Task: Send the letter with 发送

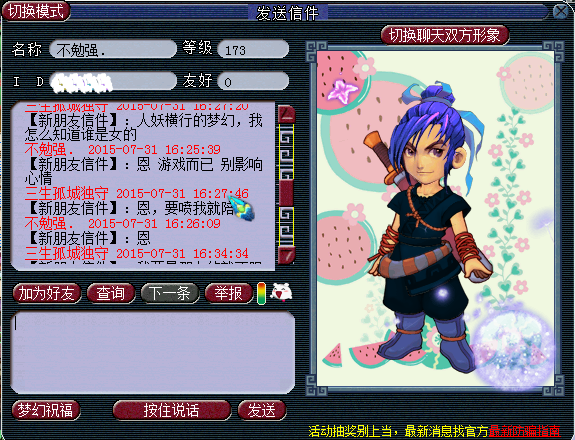Action: pyautogui.click(x=262, y=410)
